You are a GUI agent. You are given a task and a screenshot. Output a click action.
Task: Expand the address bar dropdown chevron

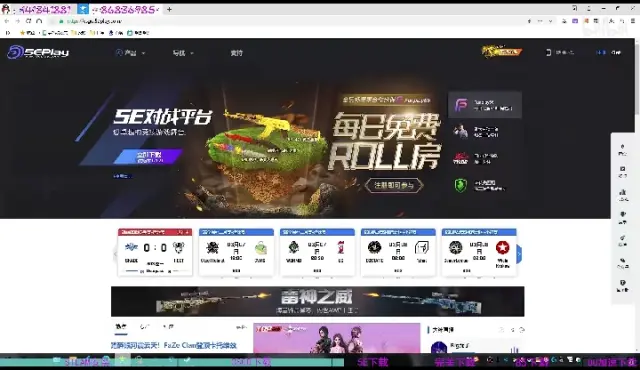(x=551, y=21)
